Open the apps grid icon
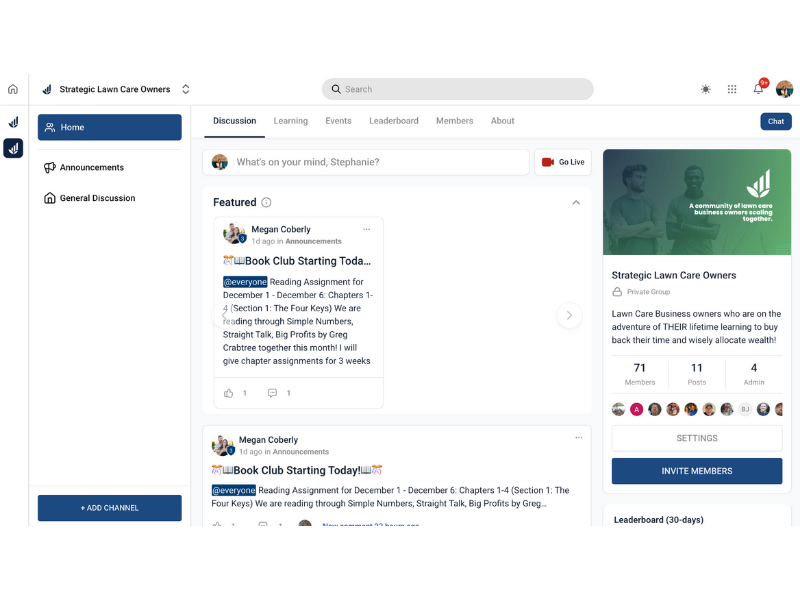800x600 pixels. tap(732, 89)
